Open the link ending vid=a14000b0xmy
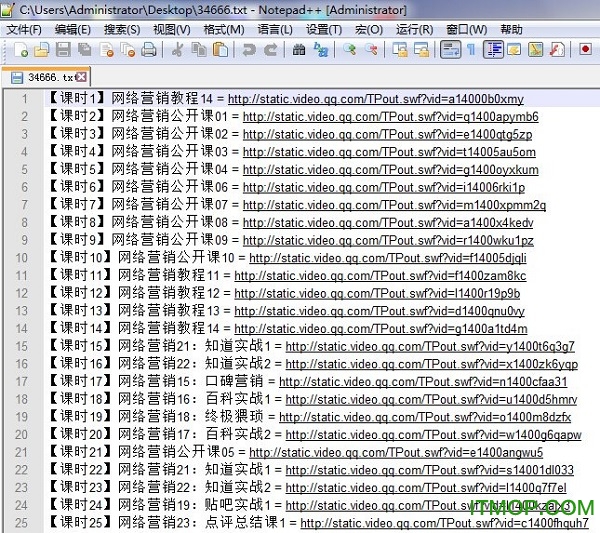 coord(376,99)
